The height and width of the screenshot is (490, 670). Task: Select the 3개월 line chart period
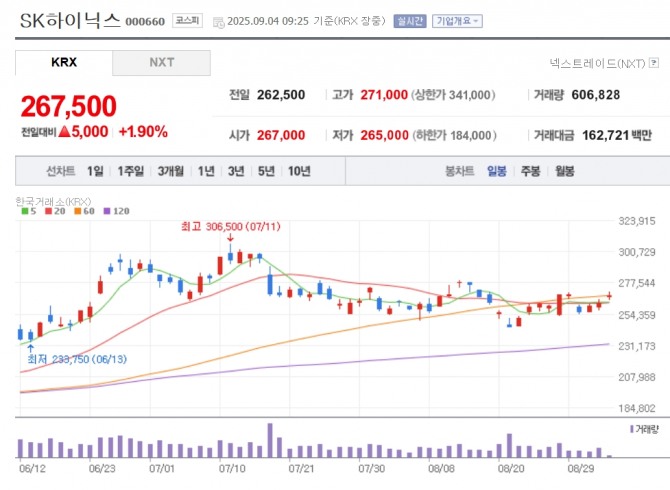170,171
